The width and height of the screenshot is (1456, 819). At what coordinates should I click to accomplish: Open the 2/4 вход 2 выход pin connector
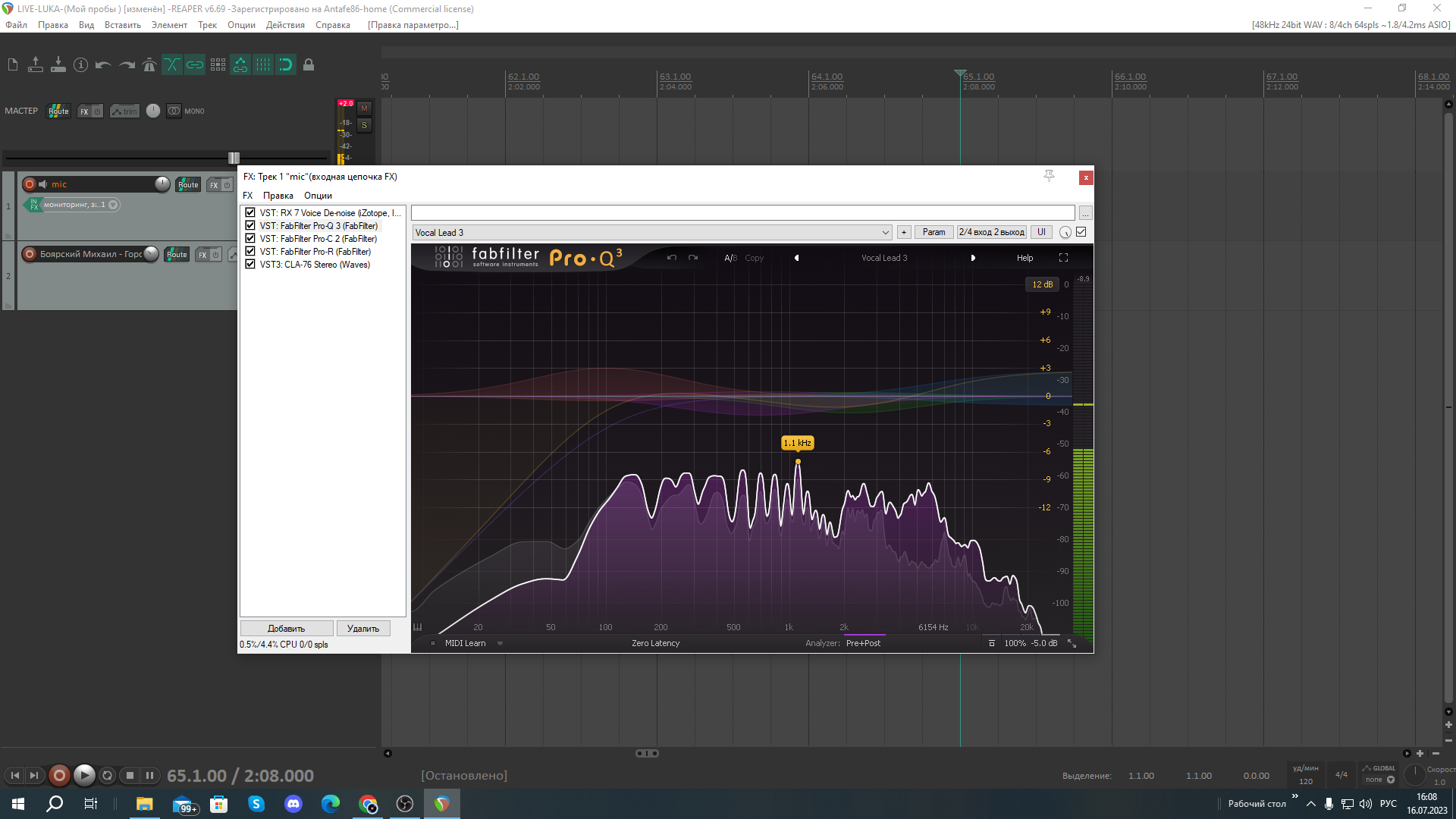[x=992, y=233]
